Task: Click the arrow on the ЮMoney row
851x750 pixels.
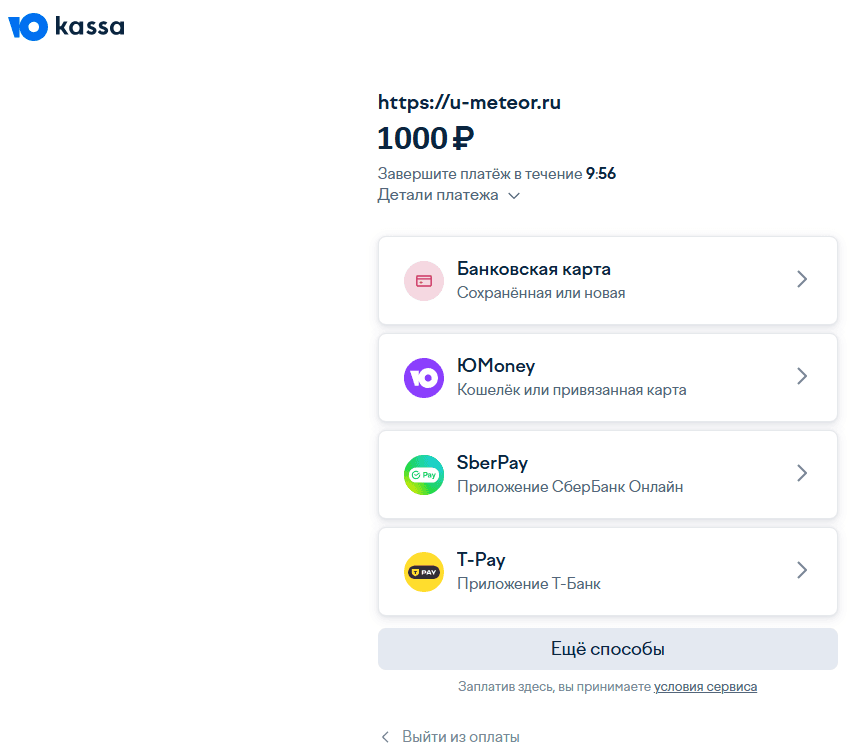Action: (801, 377)
